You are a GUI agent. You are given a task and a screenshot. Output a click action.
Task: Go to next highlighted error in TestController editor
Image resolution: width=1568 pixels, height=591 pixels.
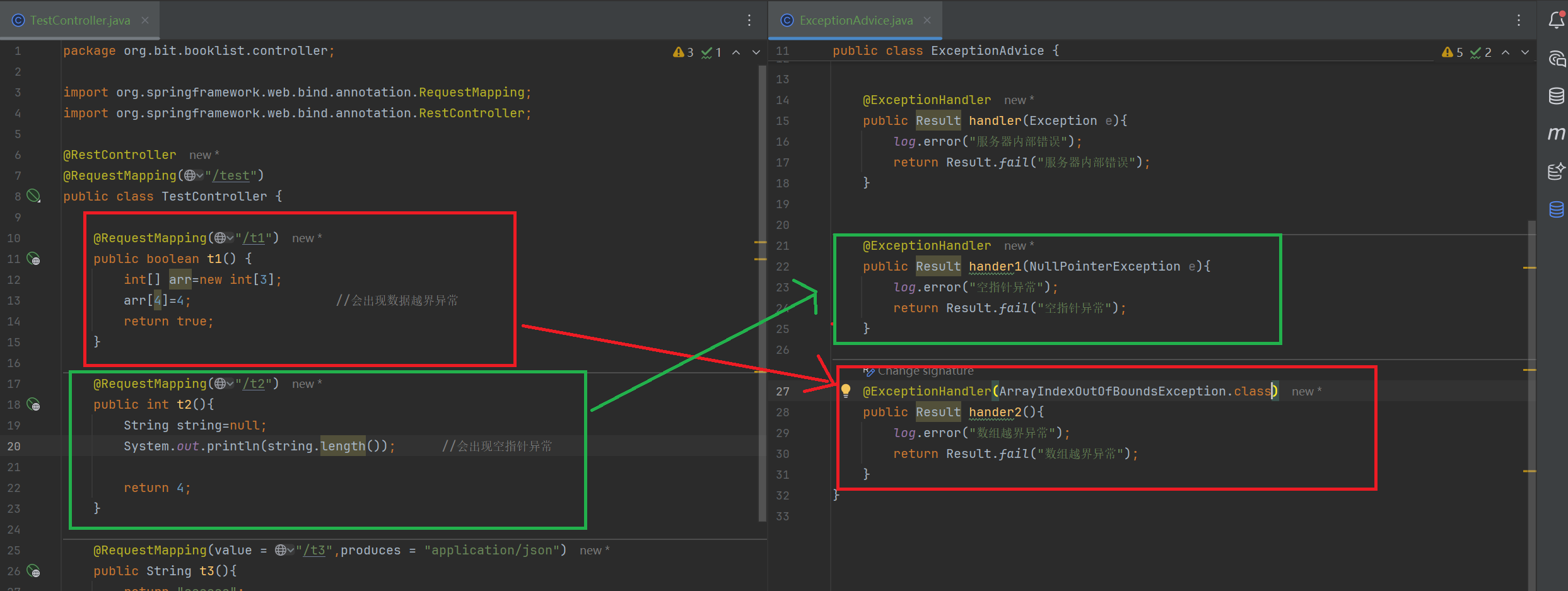pos(756,52)
